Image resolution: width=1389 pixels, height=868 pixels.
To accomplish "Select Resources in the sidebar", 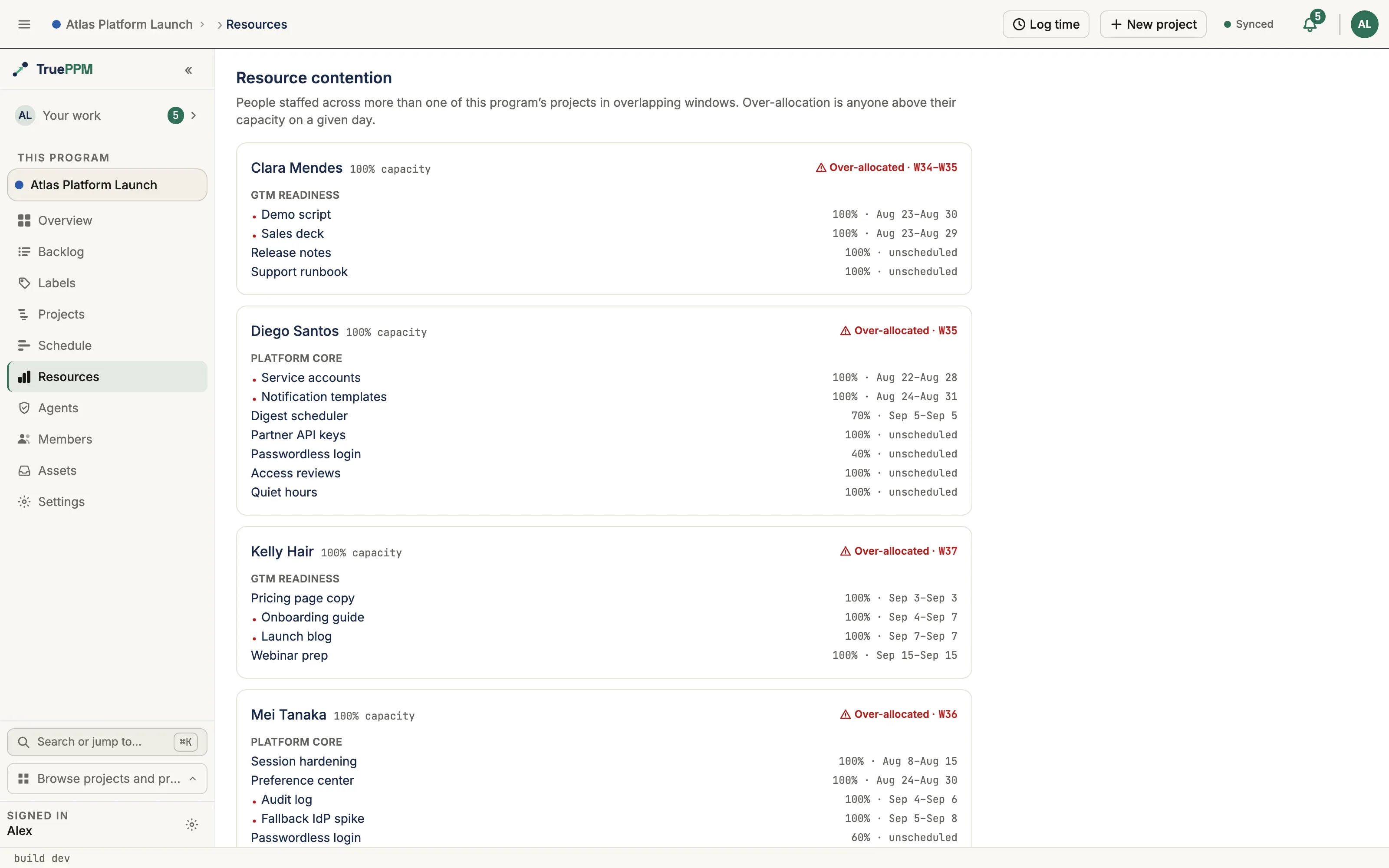I will click(x=107, y=377).
